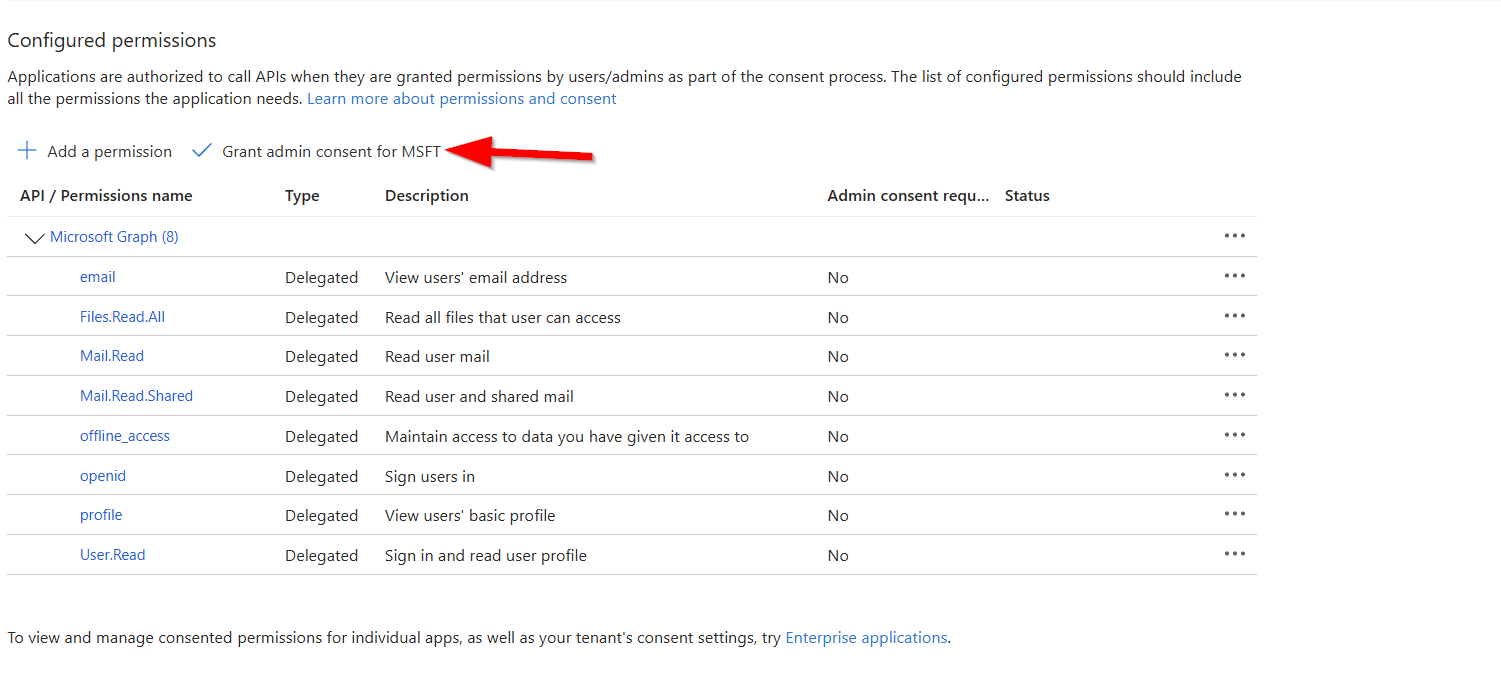Screen dimensions: 1501x678
Task: Open Learn more about permissions and consent
Action: tap(462, 99)
